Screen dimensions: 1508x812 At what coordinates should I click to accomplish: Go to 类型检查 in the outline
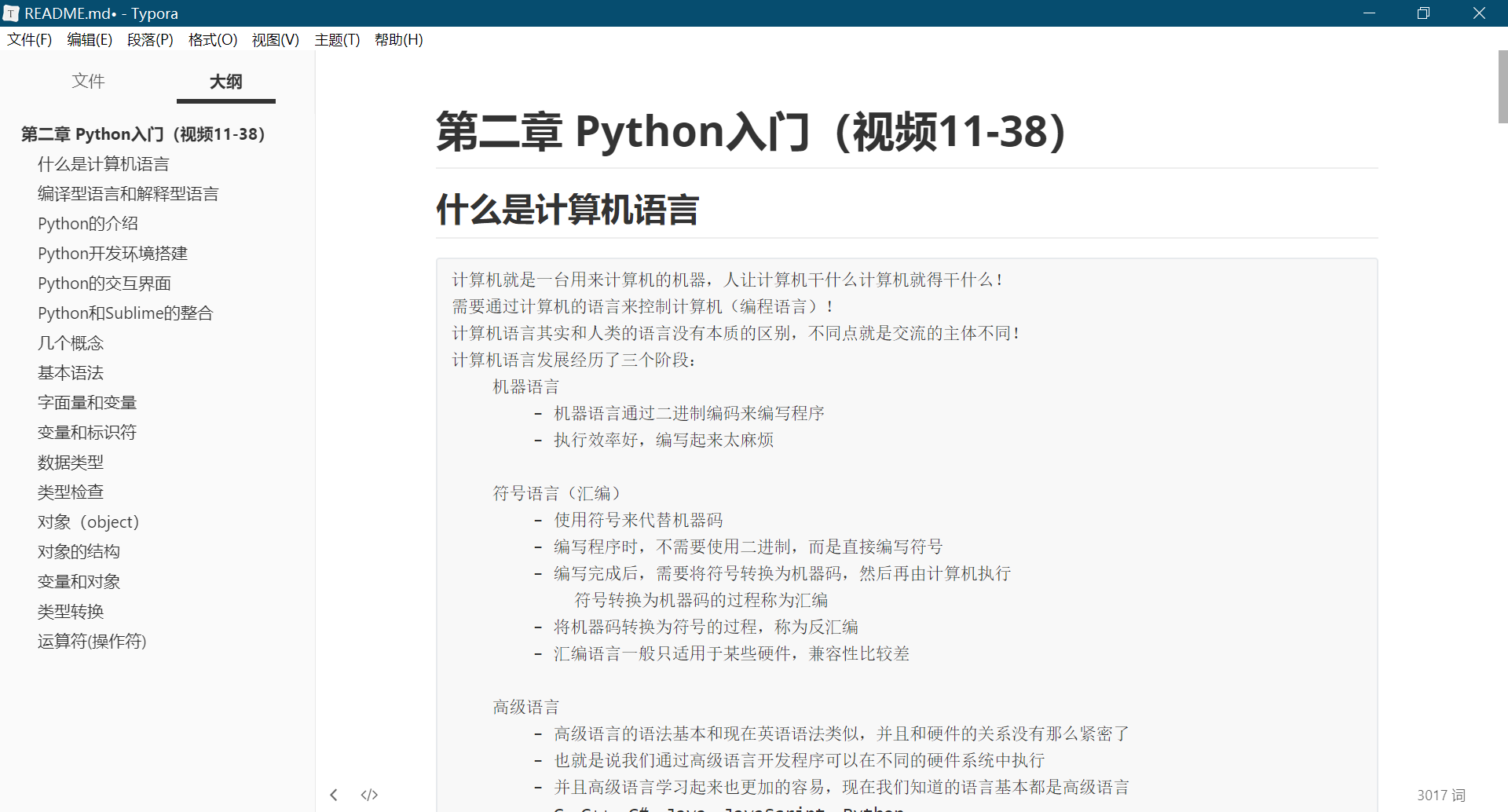tap(71, 492)
